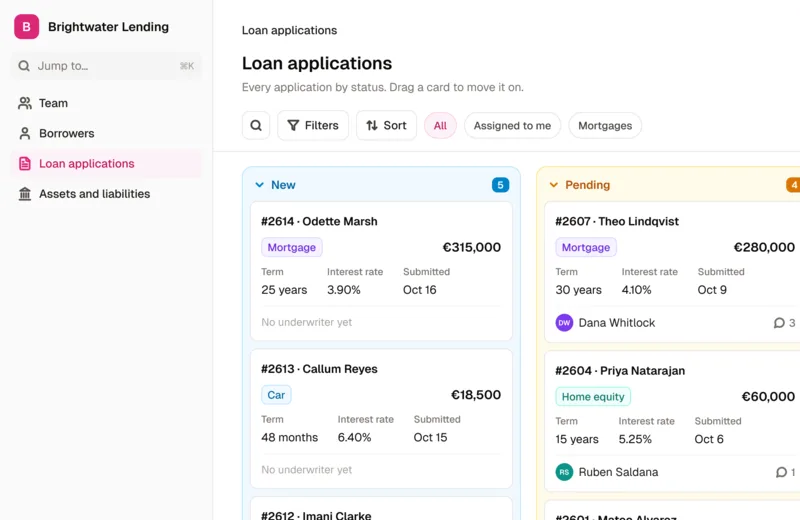Filter by Mortgages chip

pyautogui.click(x=605, y=126)
